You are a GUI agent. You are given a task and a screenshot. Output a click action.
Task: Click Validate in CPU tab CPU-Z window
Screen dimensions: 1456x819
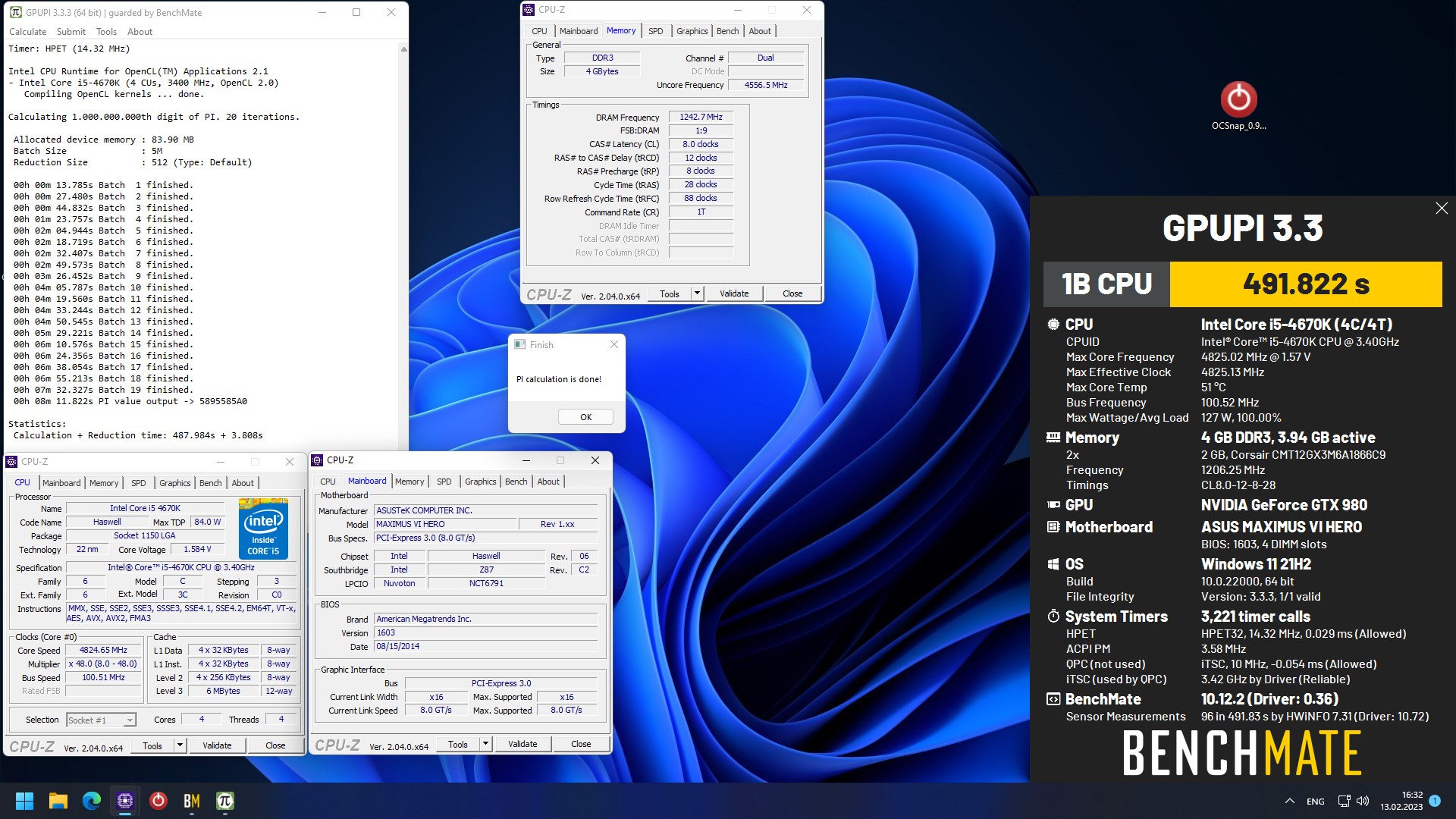217,745
